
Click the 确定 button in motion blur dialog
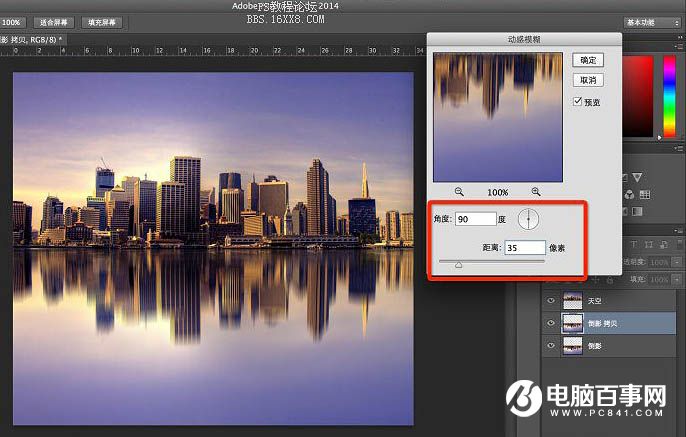tap(588, 60)
